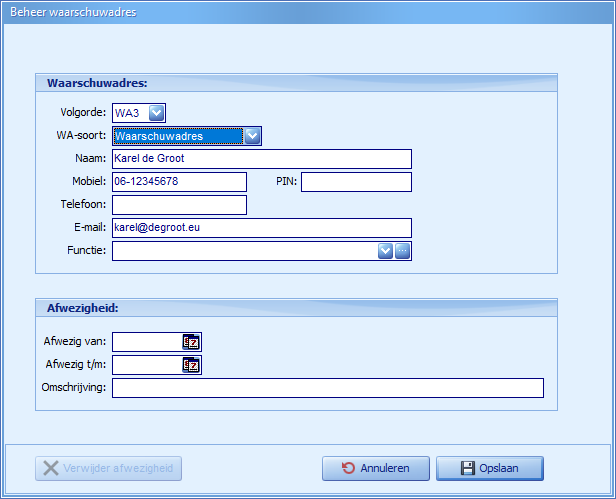Click the WA-soort: label
Viewport: 616px width, 499px height.
click(x=81, y=135)
